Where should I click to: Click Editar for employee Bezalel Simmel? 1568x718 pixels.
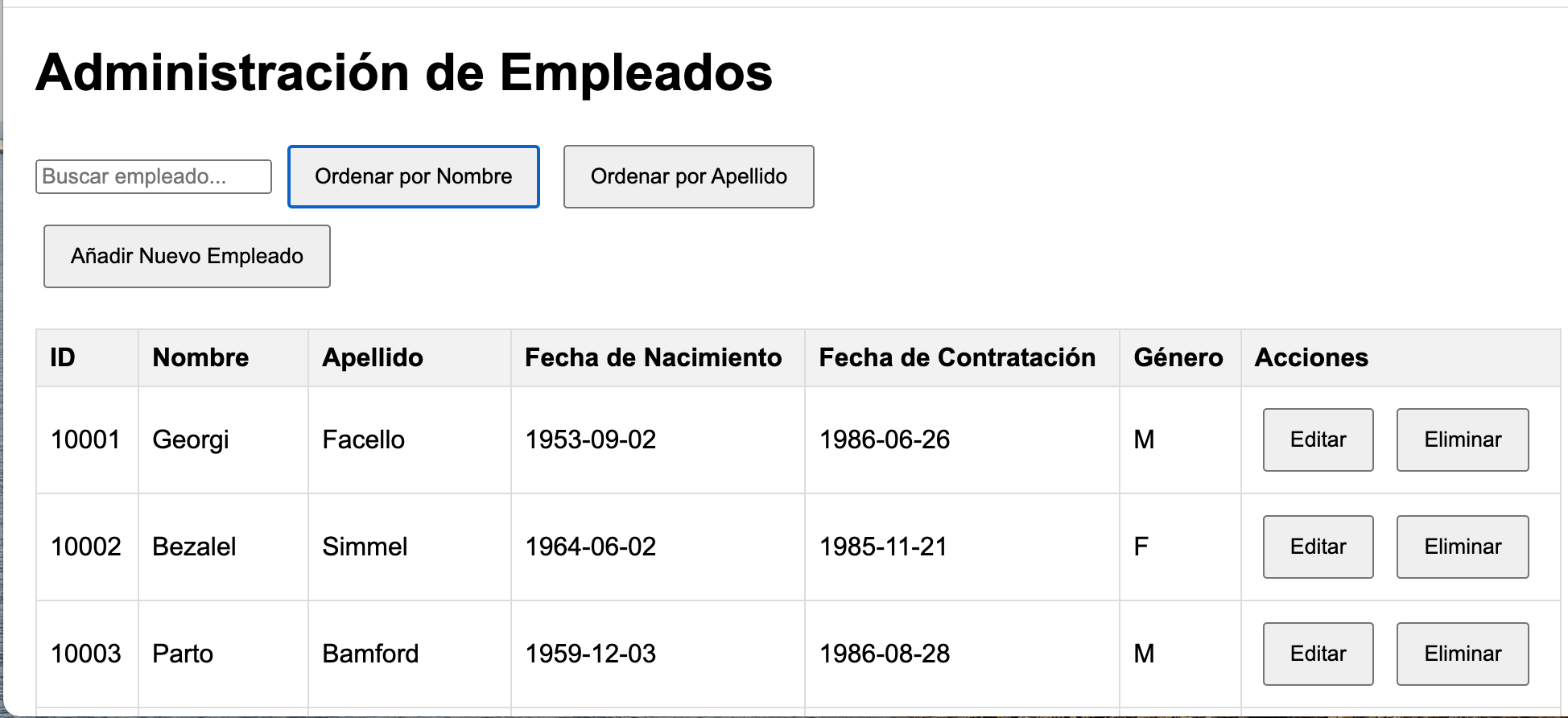(1317, 547)
